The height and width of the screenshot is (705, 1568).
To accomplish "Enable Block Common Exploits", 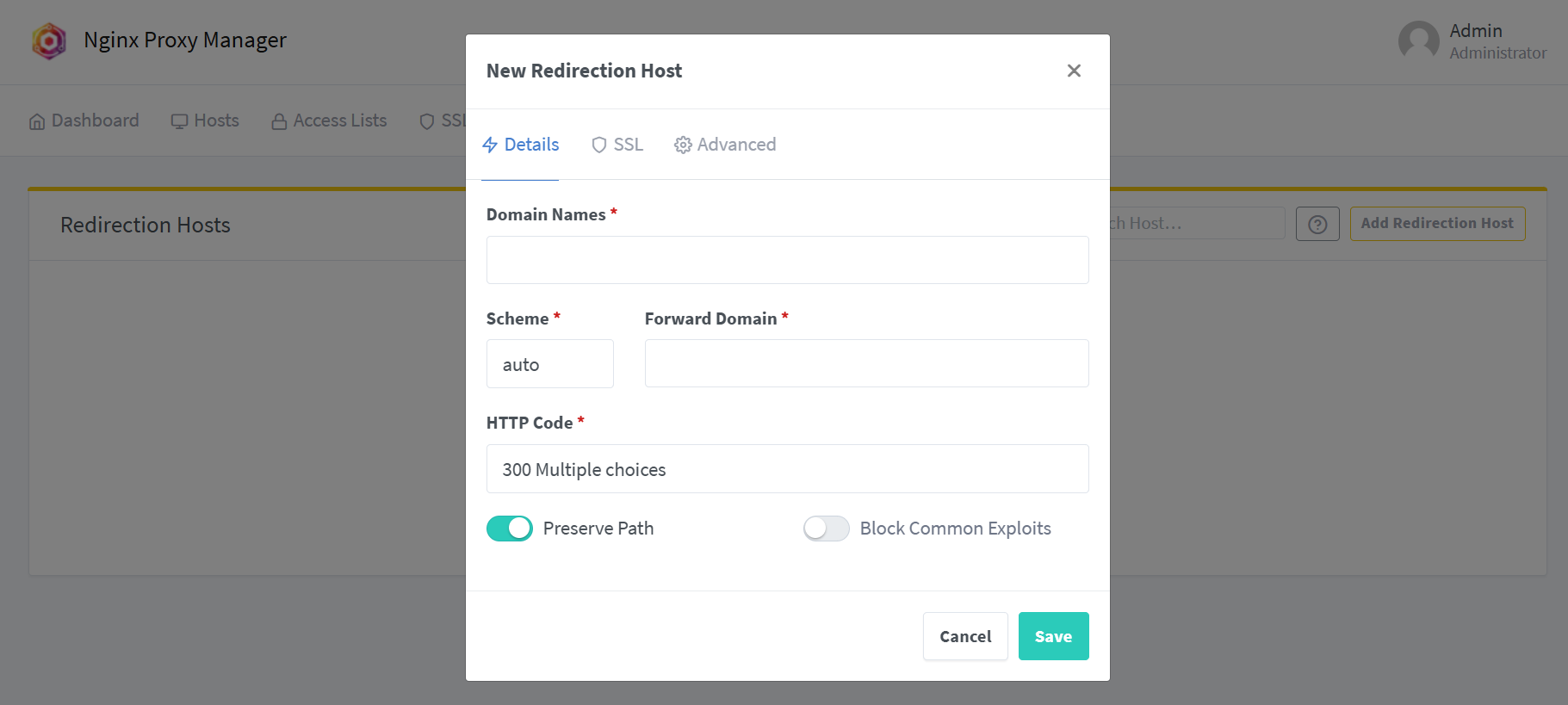I will click(x=826, y=528).
